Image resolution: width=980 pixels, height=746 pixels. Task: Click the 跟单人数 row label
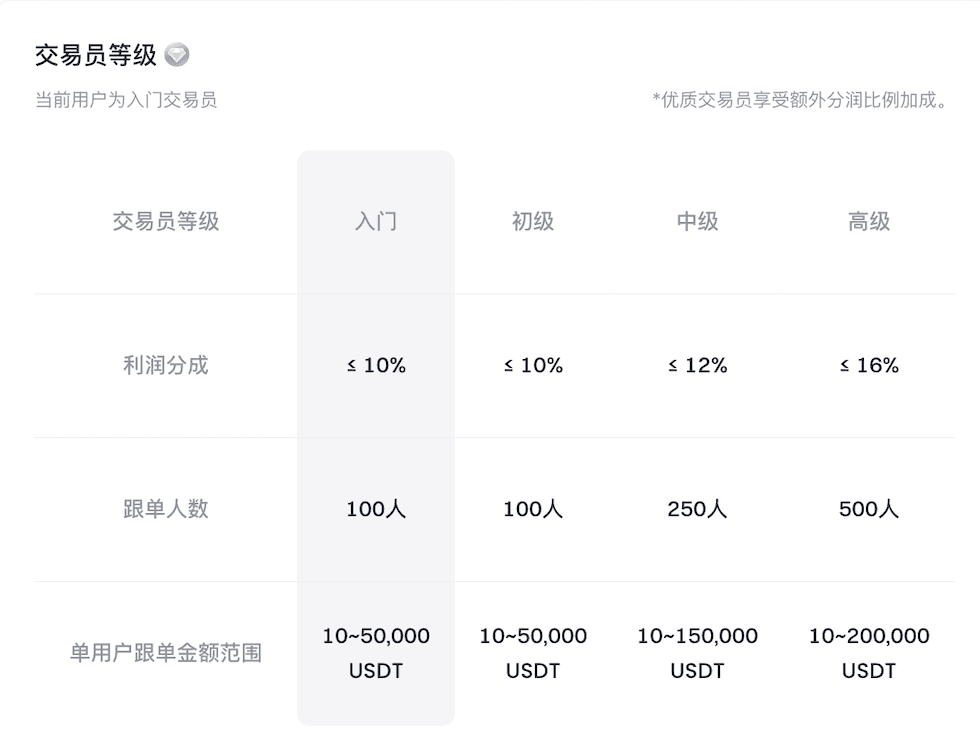(166, 509)
